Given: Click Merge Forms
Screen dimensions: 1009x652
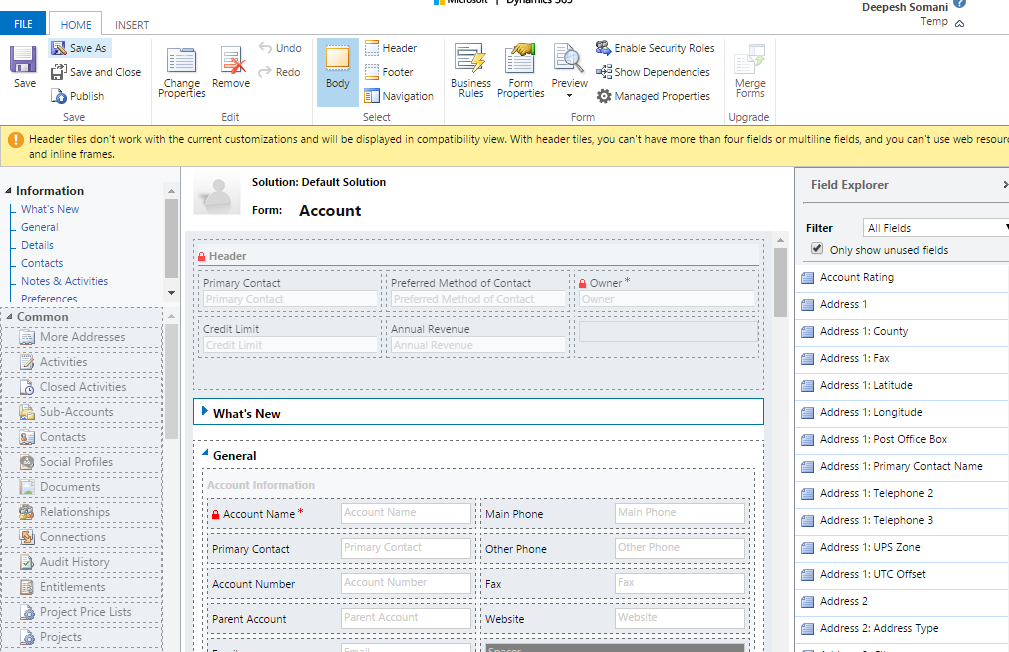Looking at the screenshot, I should (x=750, y=71).
